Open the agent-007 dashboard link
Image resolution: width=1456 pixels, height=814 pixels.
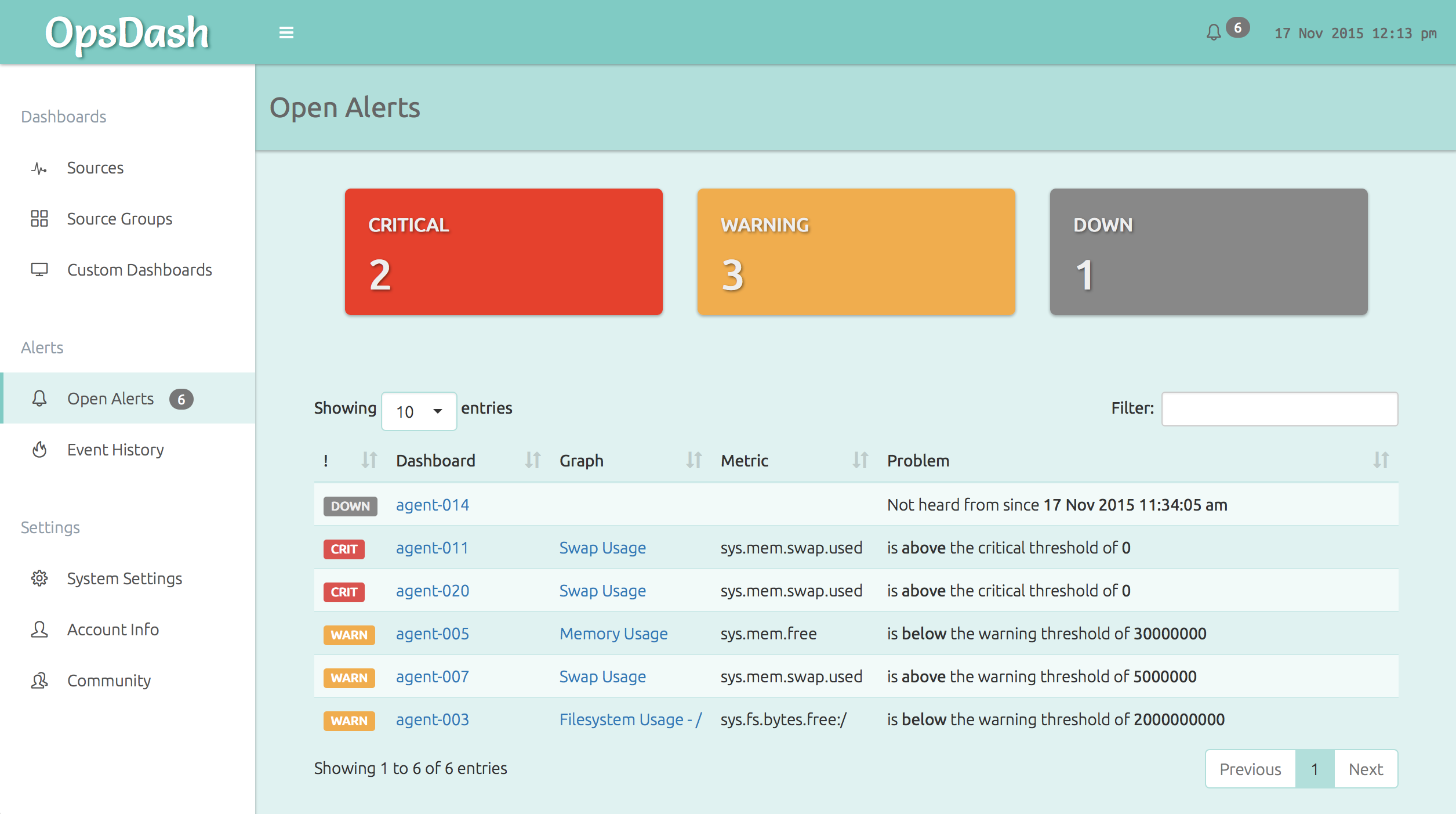[433, 677]
